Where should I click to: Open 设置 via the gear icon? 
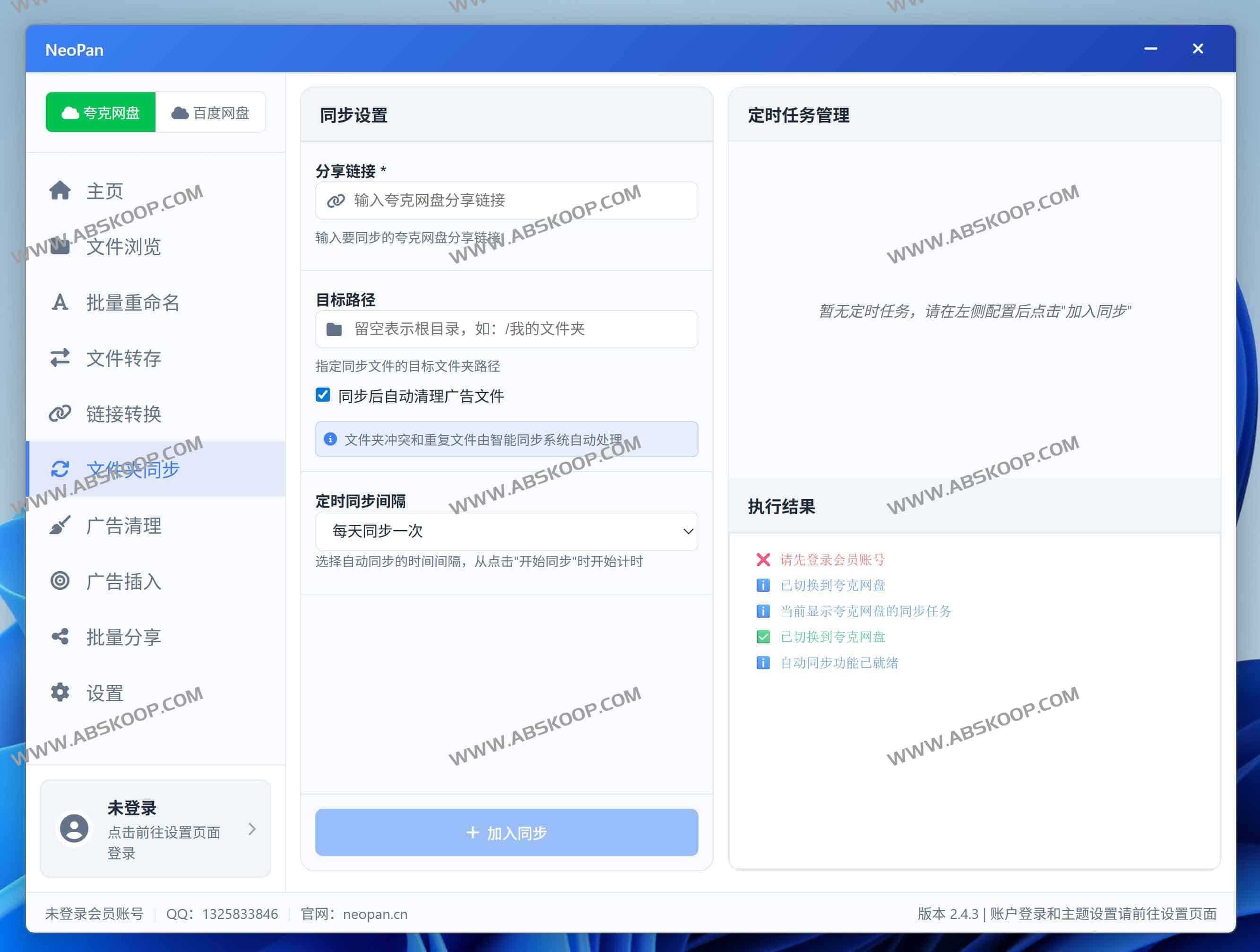[x=60, y=692]
